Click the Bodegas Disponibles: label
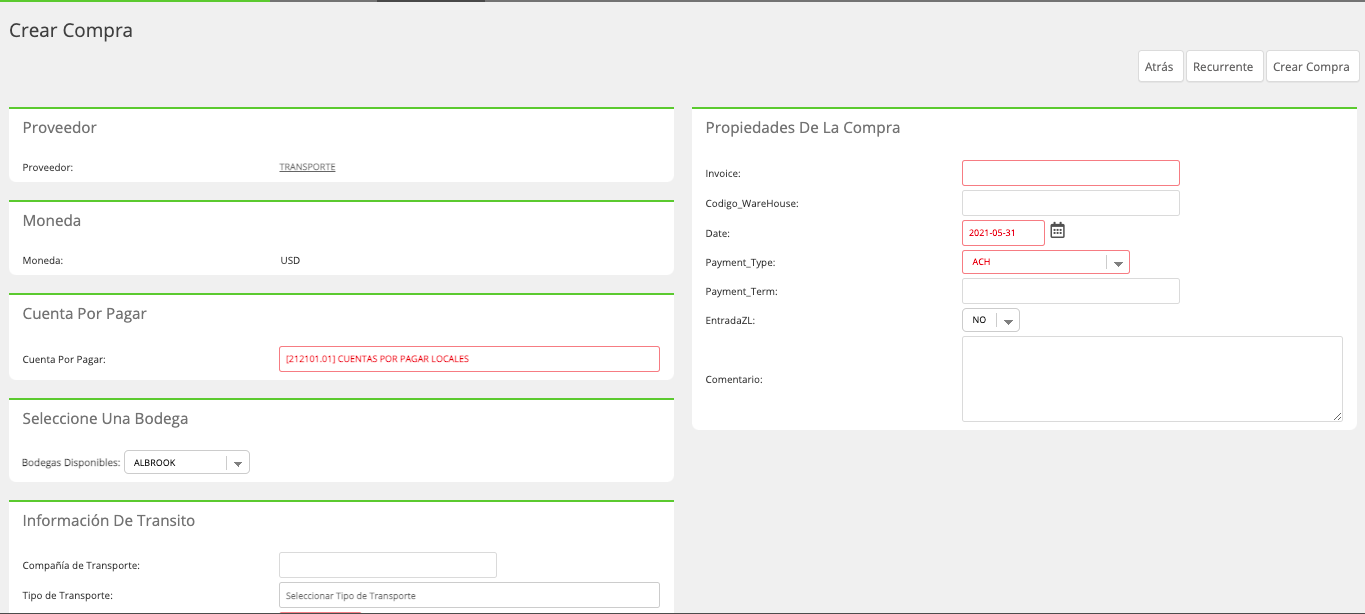 click(x=71, y=463)
